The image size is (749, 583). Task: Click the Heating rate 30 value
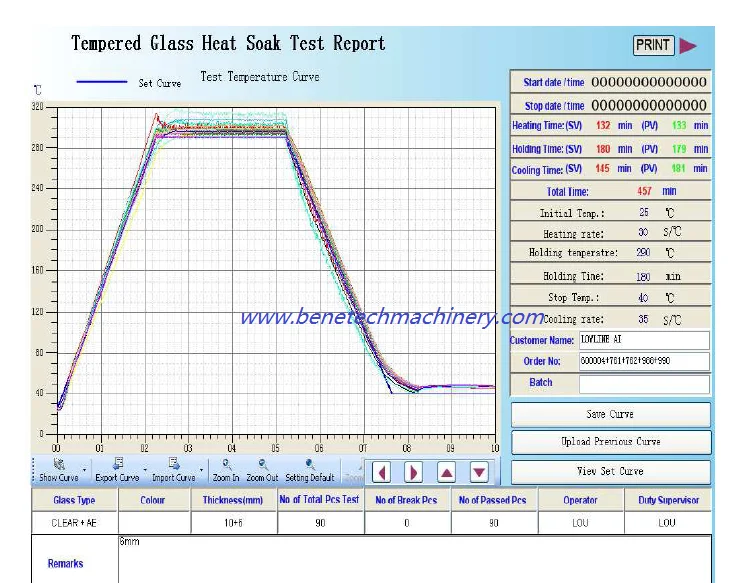coord(643,232)
